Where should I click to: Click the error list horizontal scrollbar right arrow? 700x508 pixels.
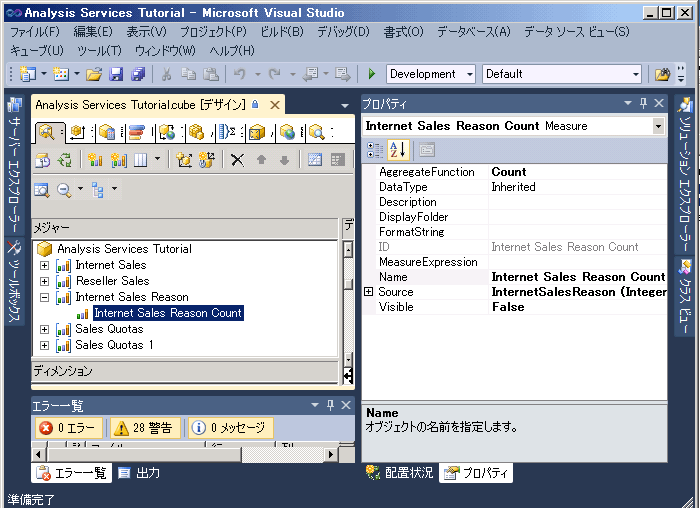[x=330, y=455]
